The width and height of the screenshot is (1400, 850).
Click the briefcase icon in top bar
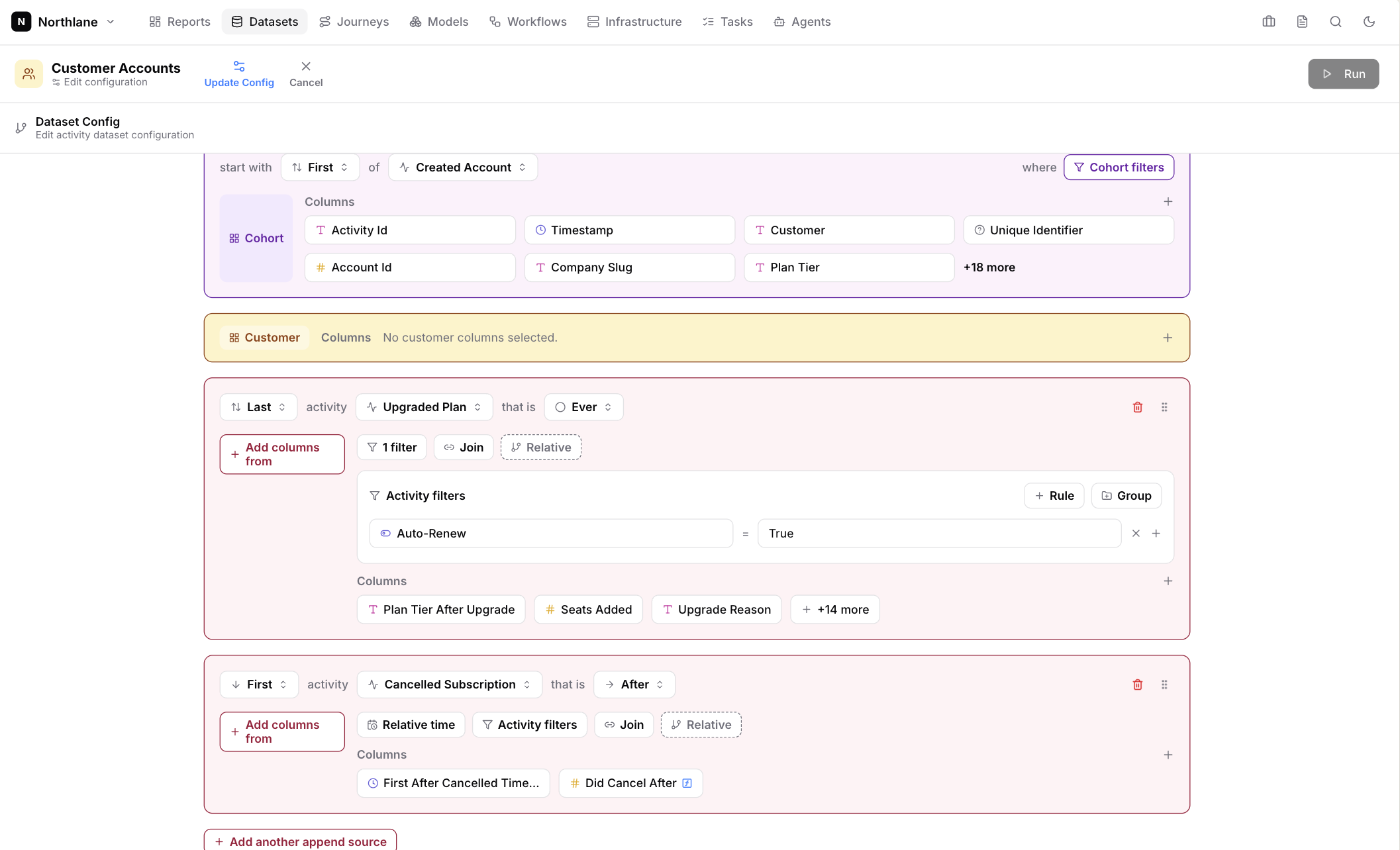pos(1268,22)
